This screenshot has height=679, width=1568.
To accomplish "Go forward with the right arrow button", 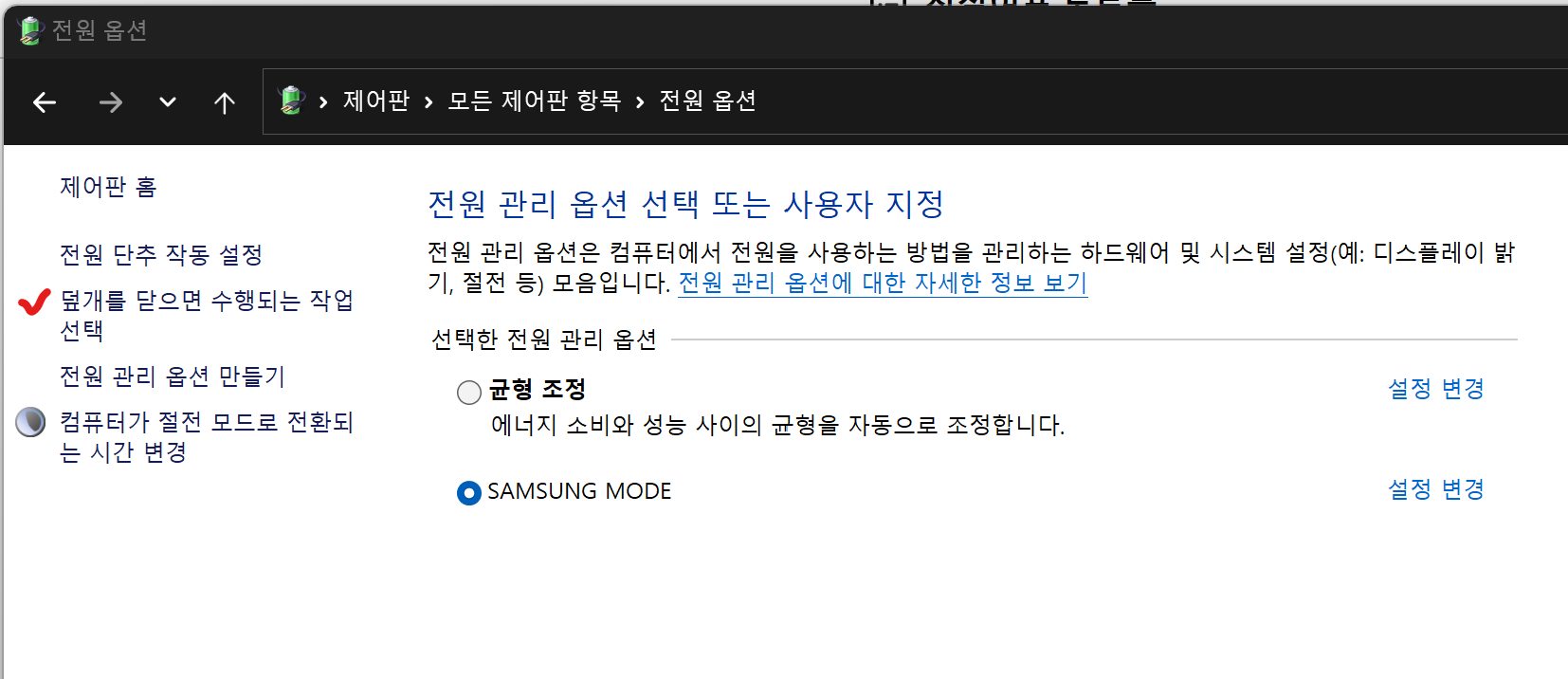I will point(111,102).
